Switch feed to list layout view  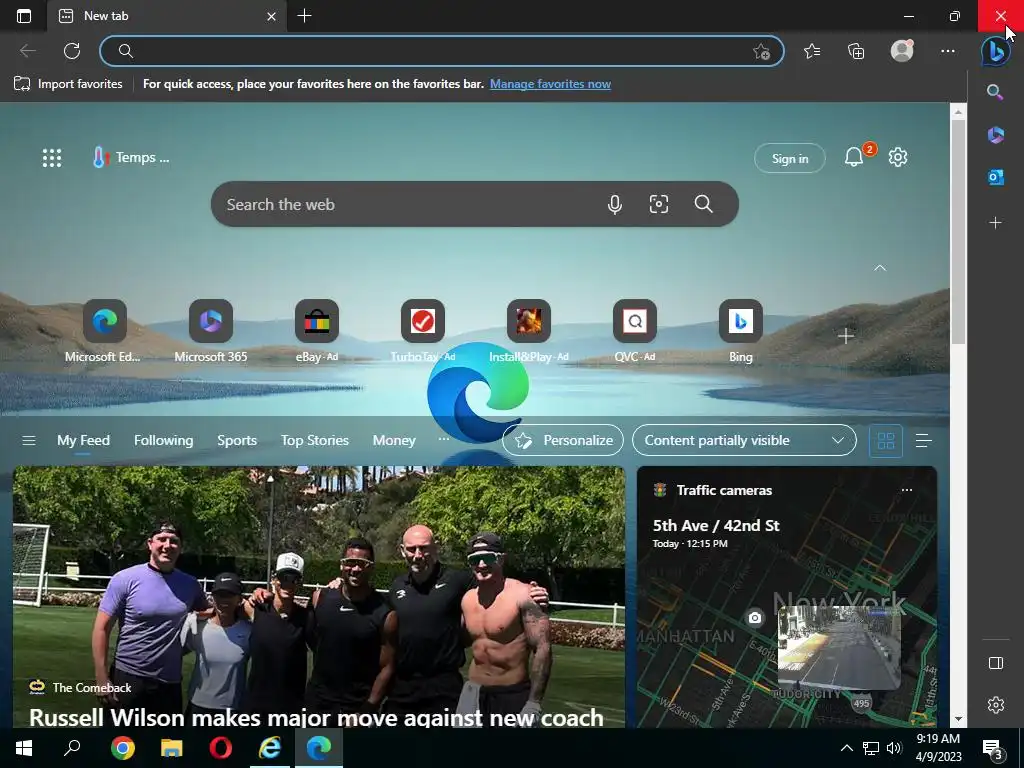(x=923, y=441)
